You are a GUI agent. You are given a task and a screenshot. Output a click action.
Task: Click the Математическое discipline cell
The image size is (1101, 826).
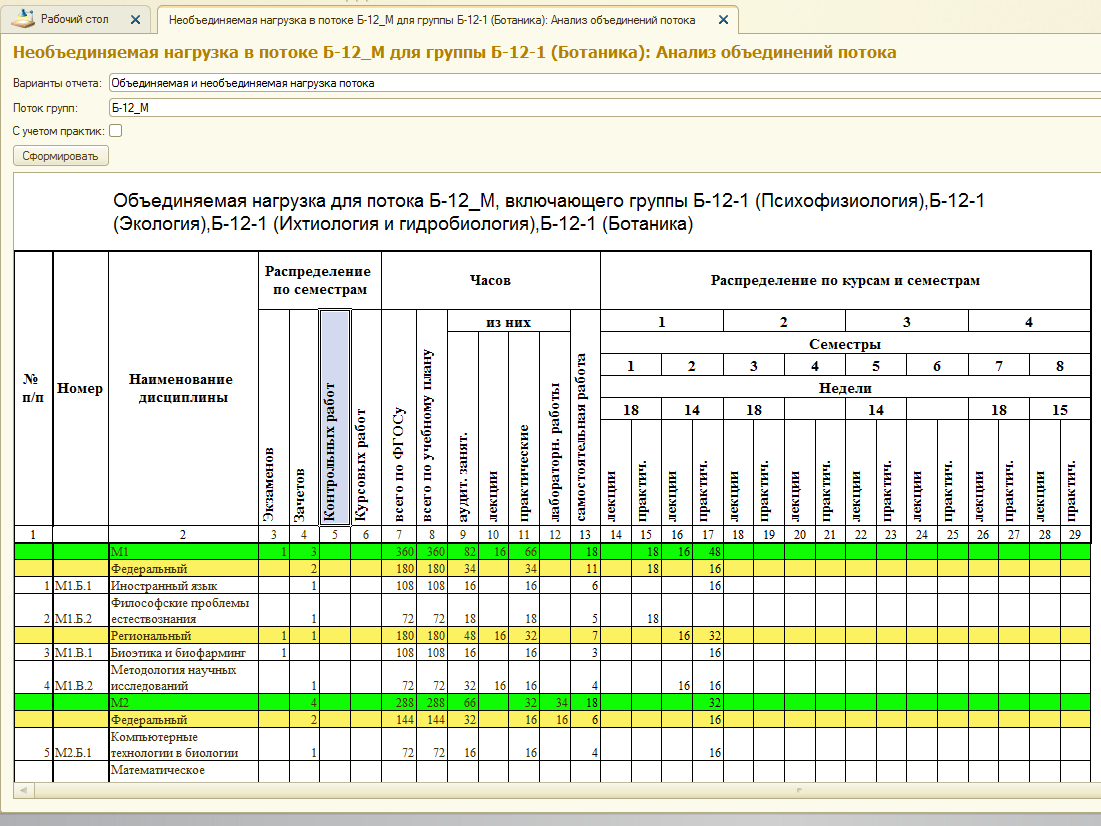(x=183, y=771)
